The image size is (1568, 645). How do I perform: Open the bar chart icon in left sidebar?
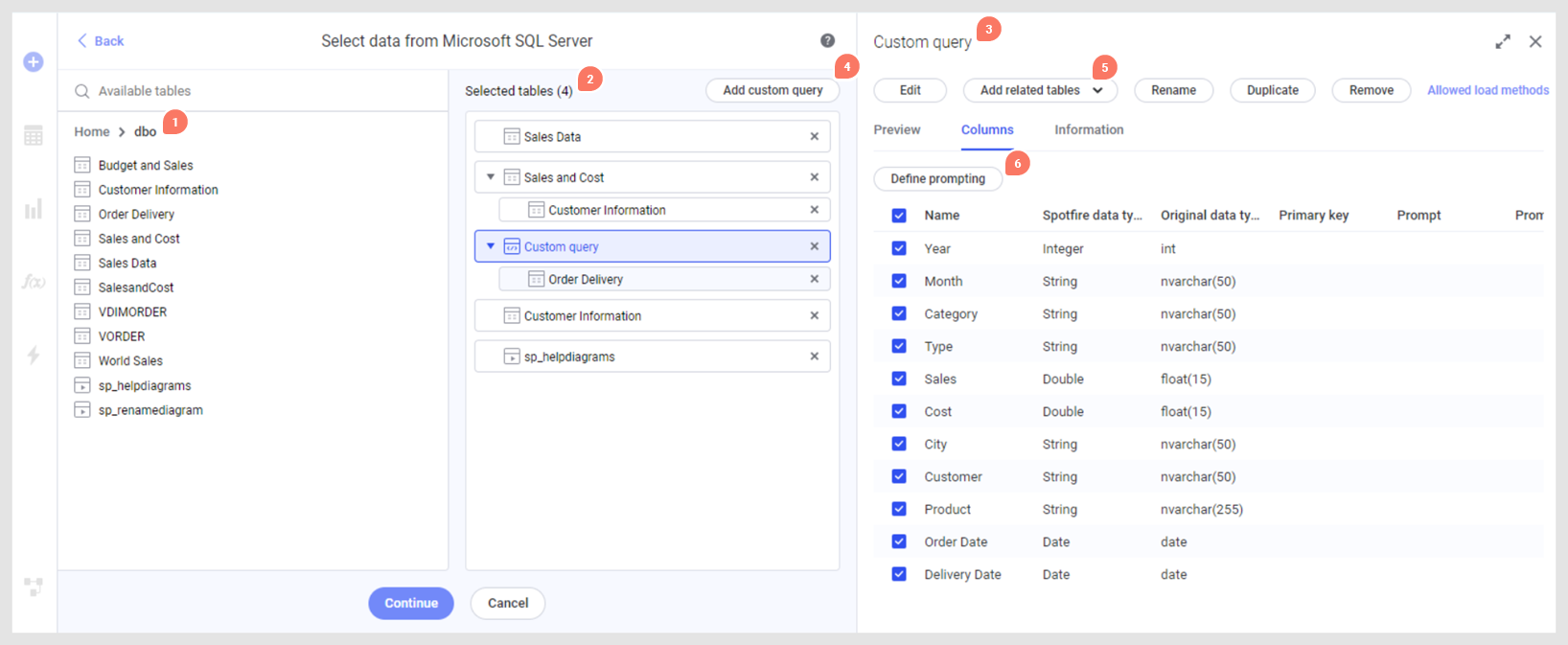click(34, 209)
